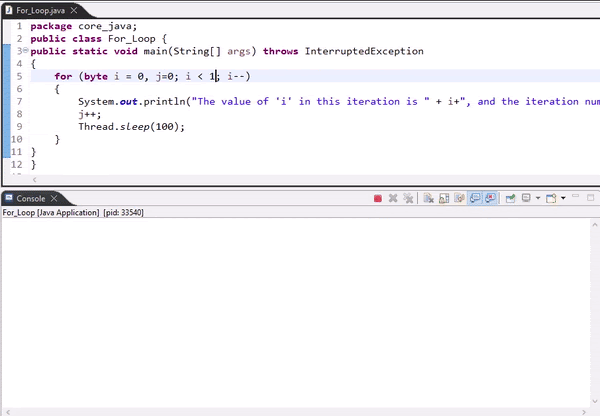The image size is (600, 416).
Task: Toggle Word Wrap in the console toolbar
Action: (x=459, y=198)
